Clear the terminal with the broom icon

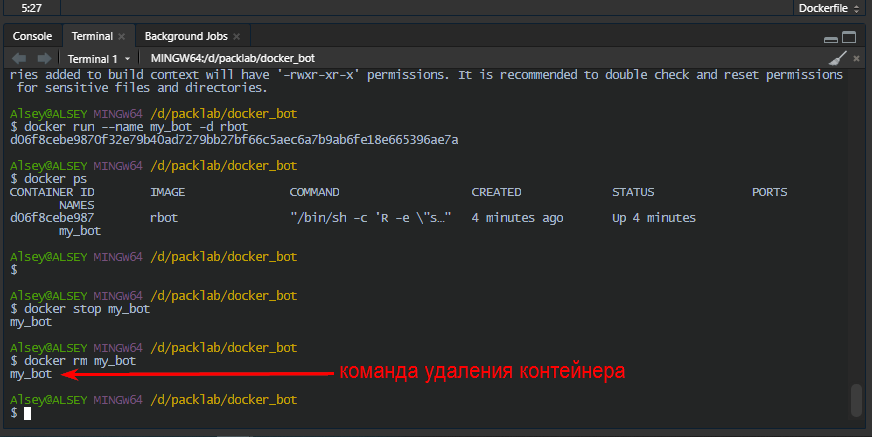tap(837, 59)
